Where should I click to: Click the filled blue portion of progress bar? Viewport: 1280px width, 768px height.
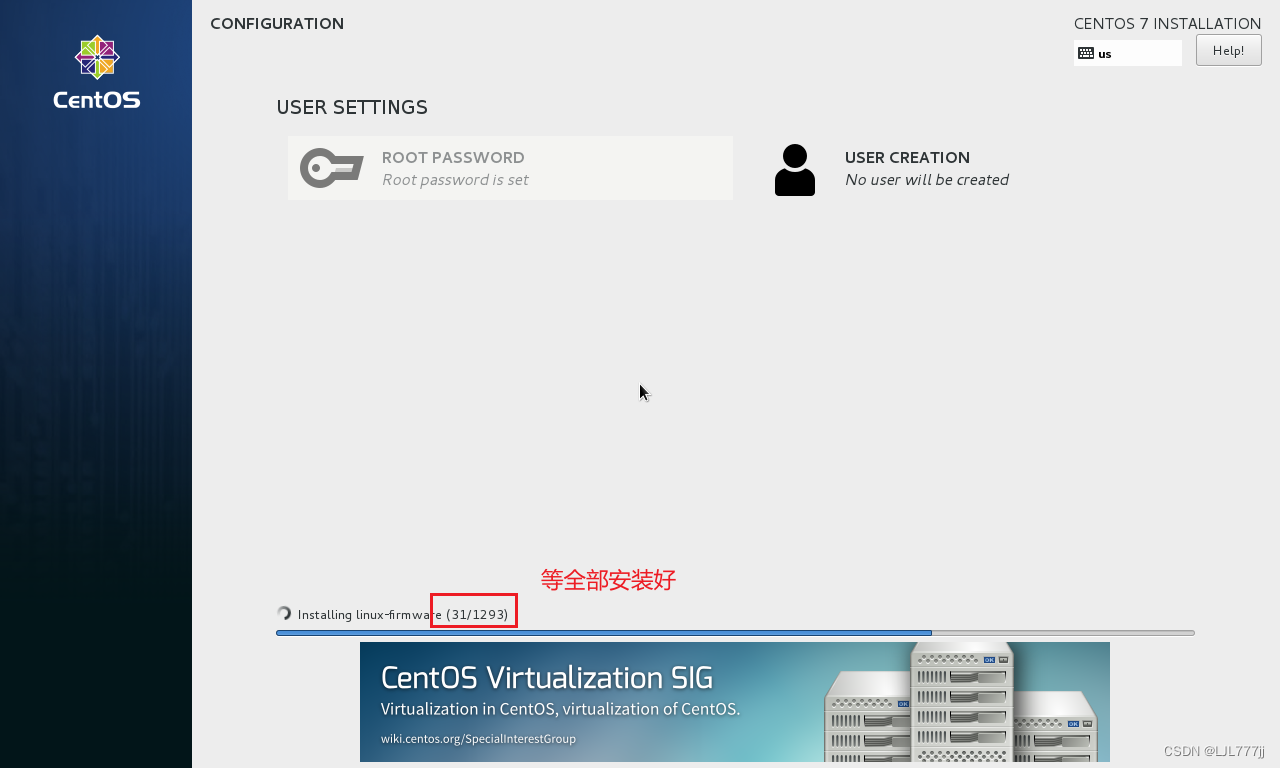(x=604, y=633)
